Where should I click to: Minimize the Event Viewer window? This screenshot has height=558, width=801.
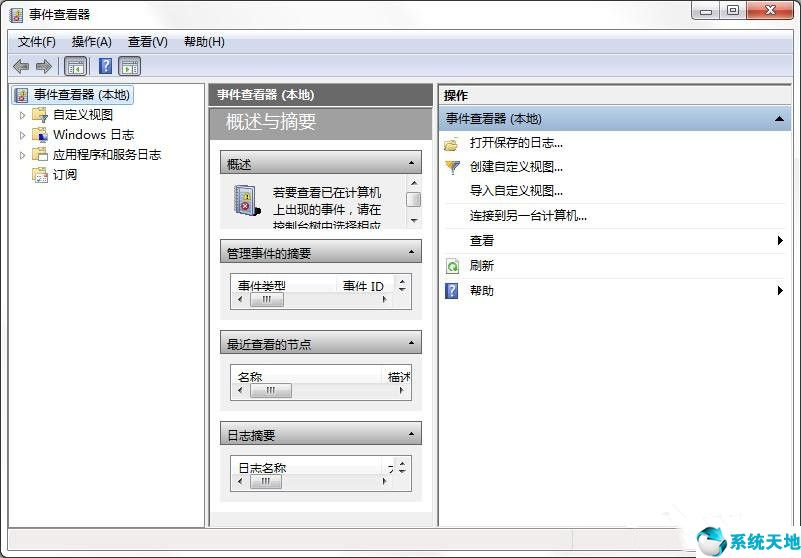706,10
